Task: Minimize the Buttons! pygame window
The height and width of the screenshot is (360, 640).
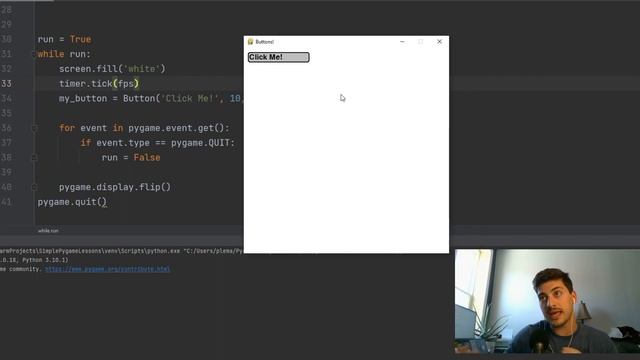Action: tap(402, 42)
